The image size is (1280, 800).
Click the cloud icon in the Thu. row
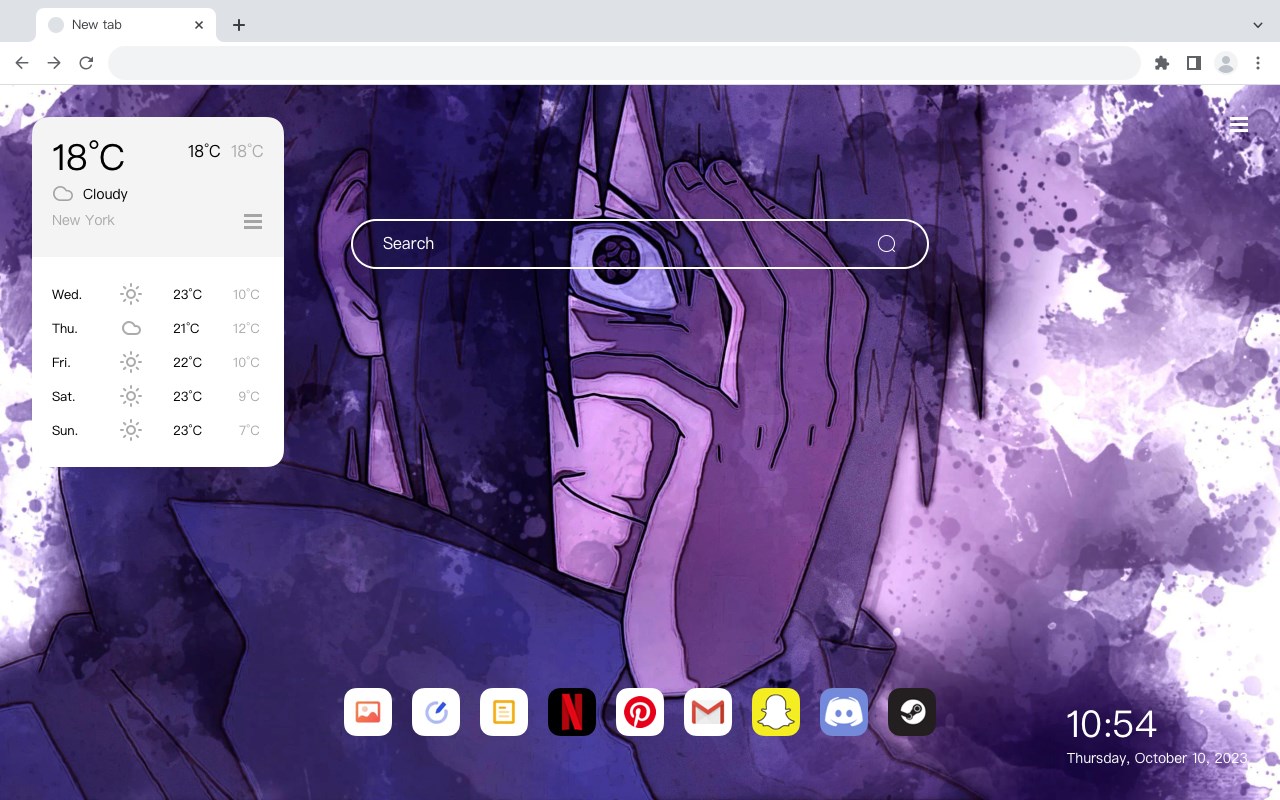click(x=131, y=328)
